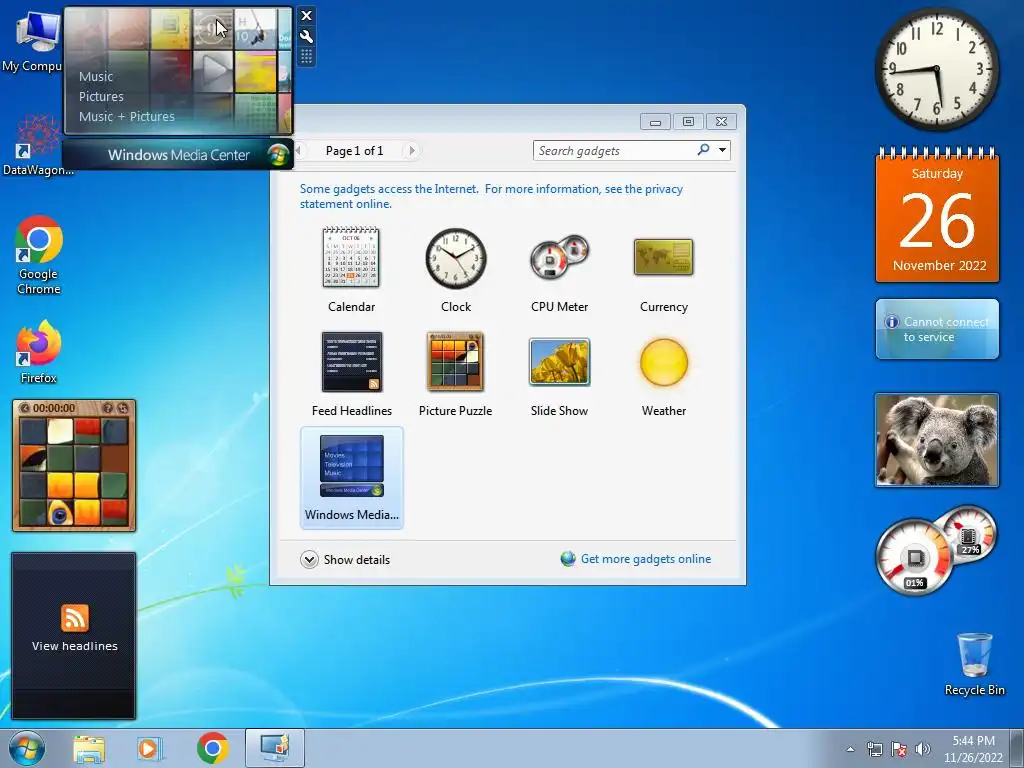
Task: Select the Feed Headlines gadget icon
Action: 351,362
